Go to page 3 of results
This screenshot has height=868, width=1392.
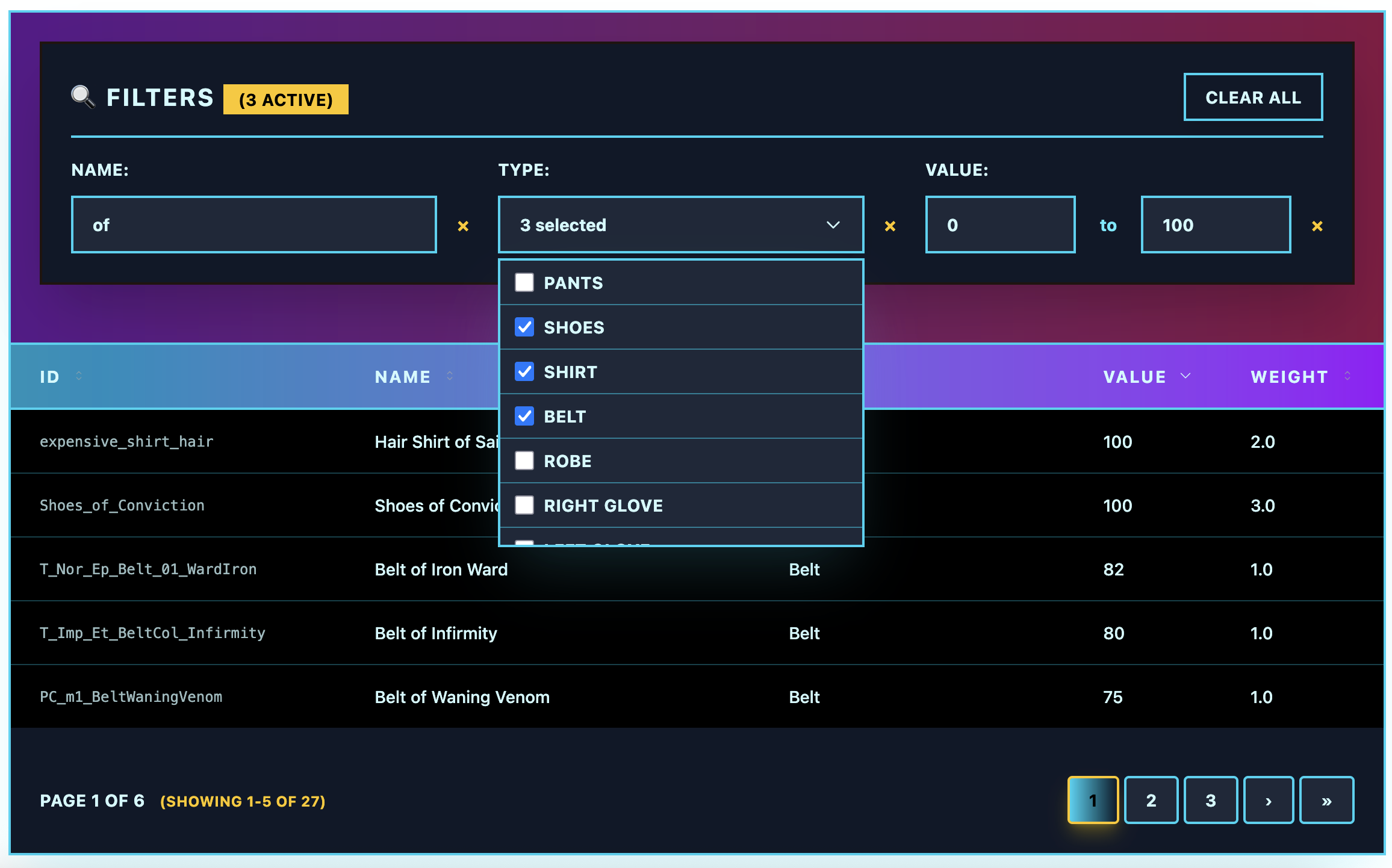point(1210,800)
